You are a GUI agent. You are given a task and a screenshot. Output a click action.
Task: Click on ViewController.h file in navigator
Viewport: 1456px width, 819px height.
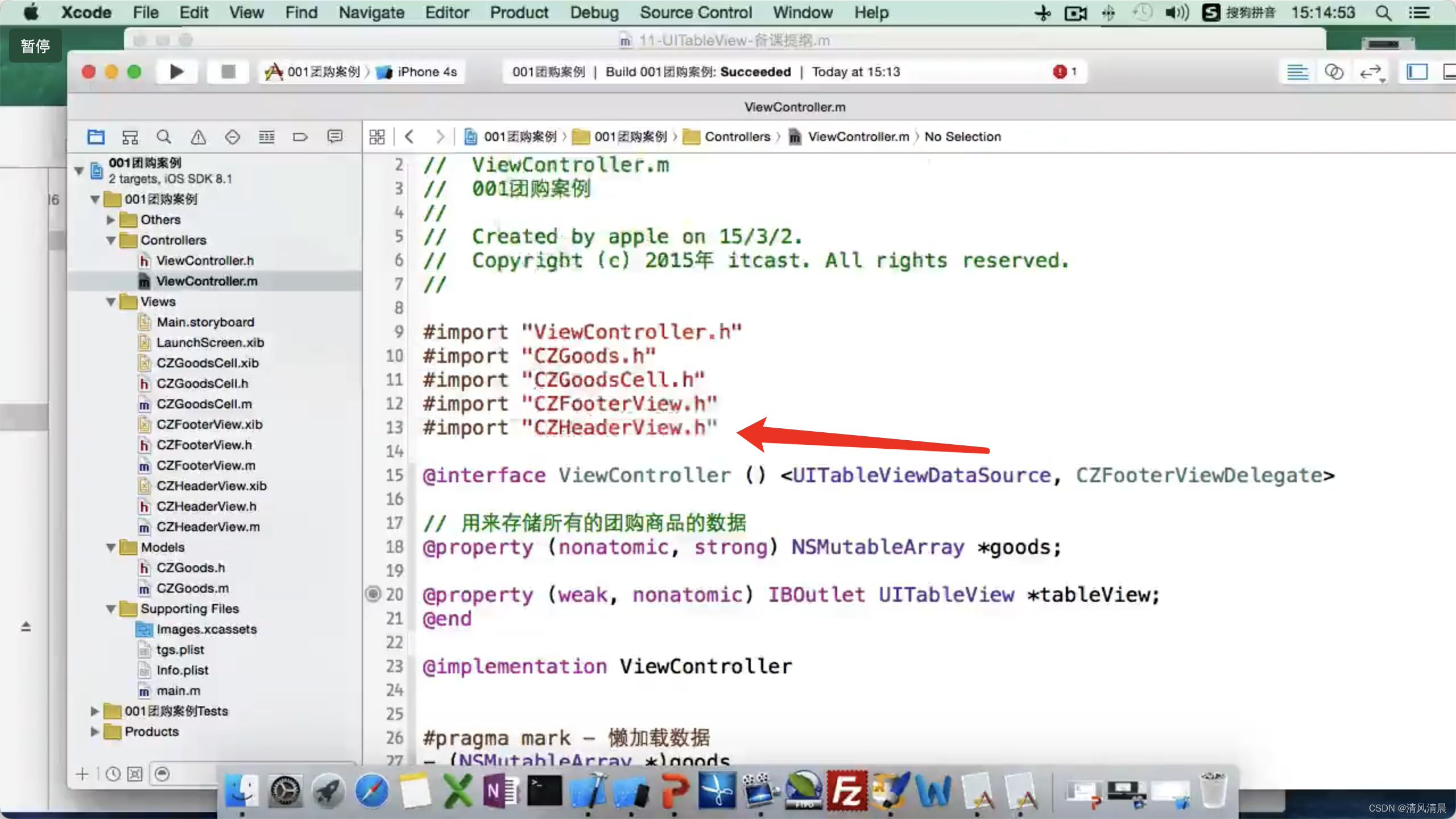pos(204,260)
